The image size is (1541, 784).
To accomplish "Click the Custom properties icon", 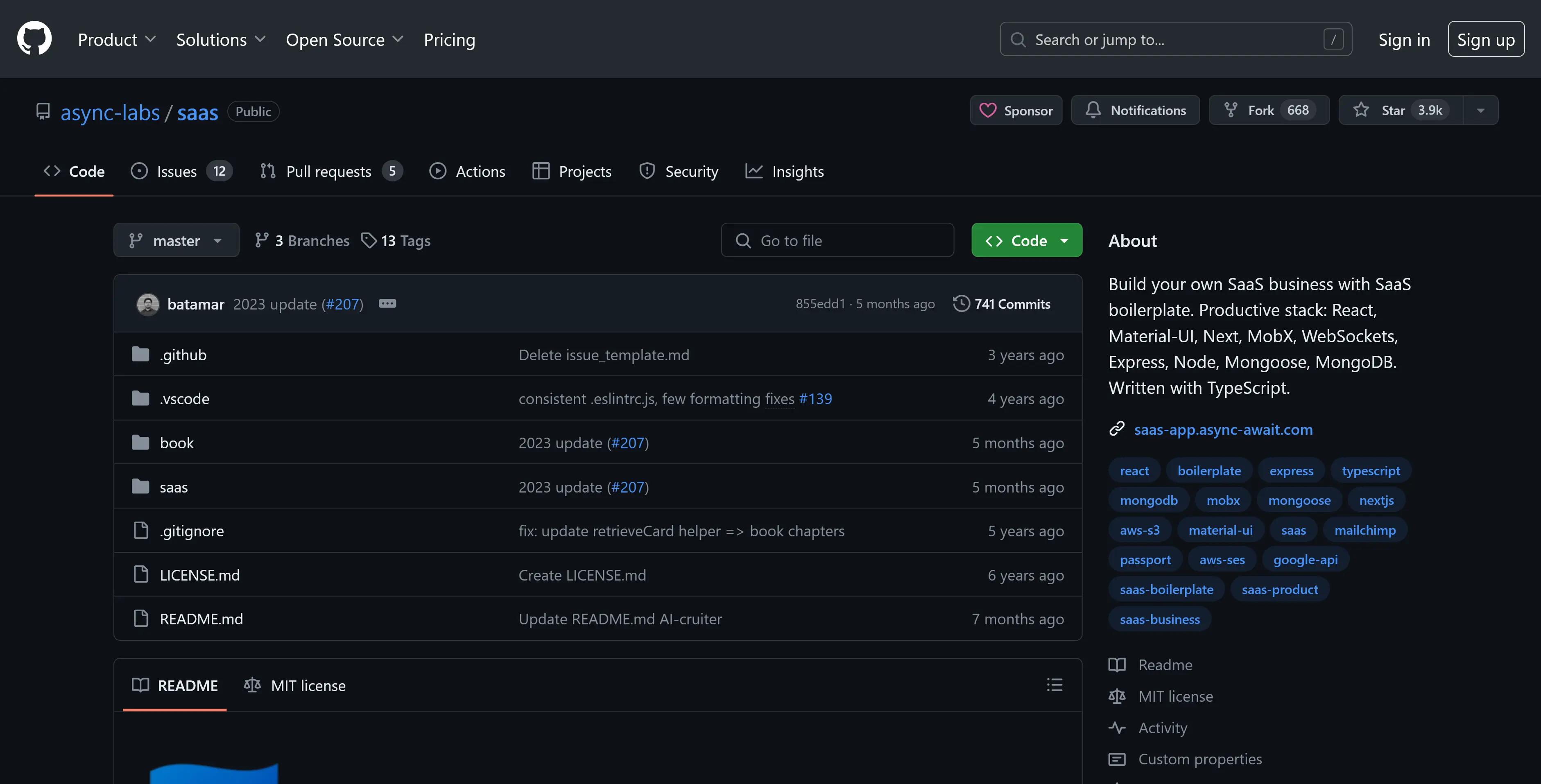I will coord(1116,759).
